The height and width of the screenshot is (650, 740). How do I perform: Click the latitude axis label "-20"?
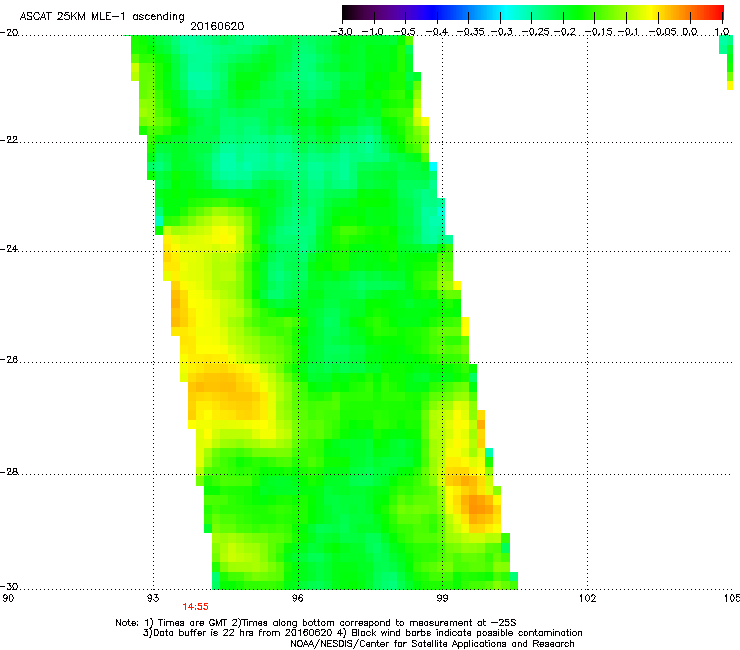click(9, 33)
